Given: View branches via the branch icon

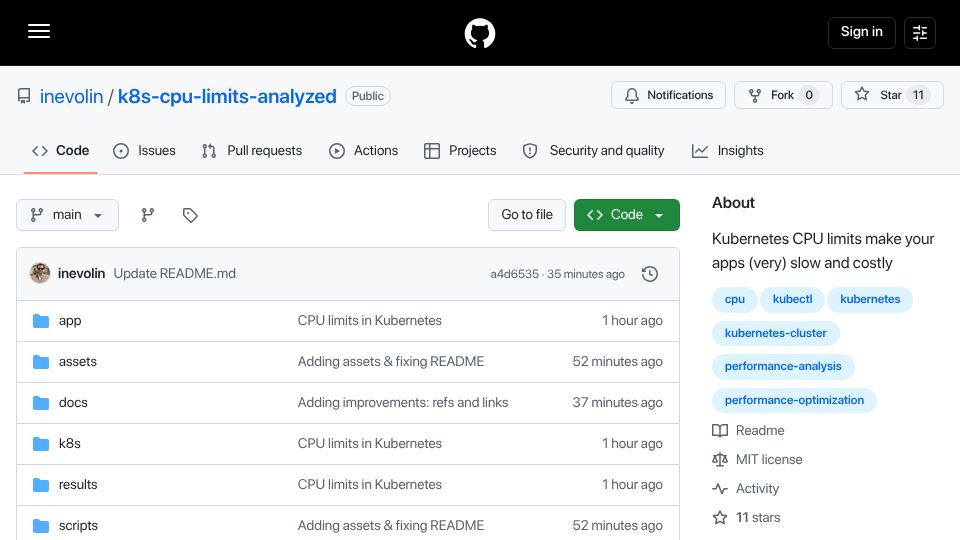Looking at the screenshot, I should pyautogui.click(x=148, y=215).
